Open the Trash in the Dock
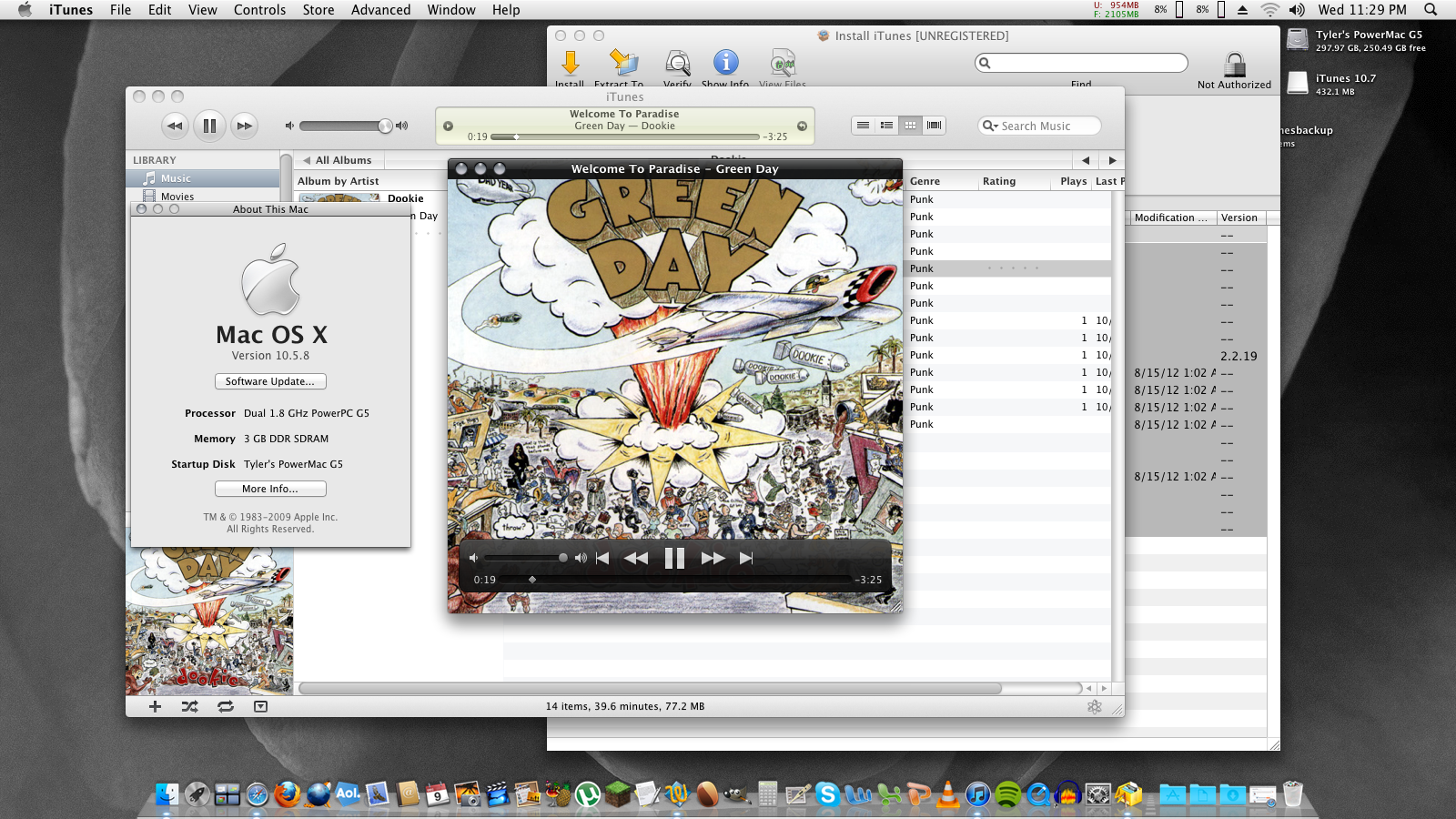Image resolution: width=1456 pixels, height=819 pixels. pos(1292,794)
